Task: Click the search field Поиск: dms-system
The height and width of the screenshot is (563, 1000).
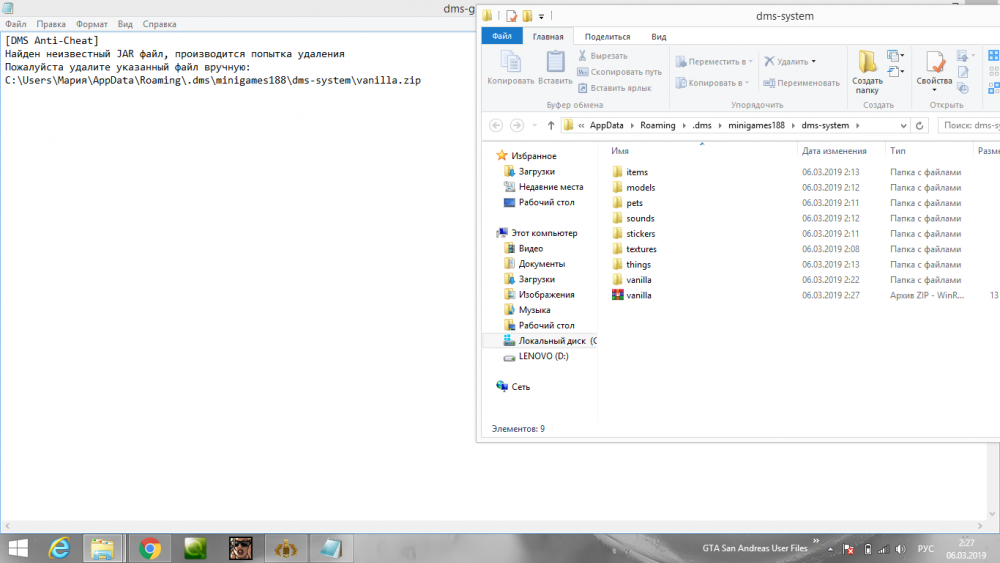Action: click(x=968, y=125)
